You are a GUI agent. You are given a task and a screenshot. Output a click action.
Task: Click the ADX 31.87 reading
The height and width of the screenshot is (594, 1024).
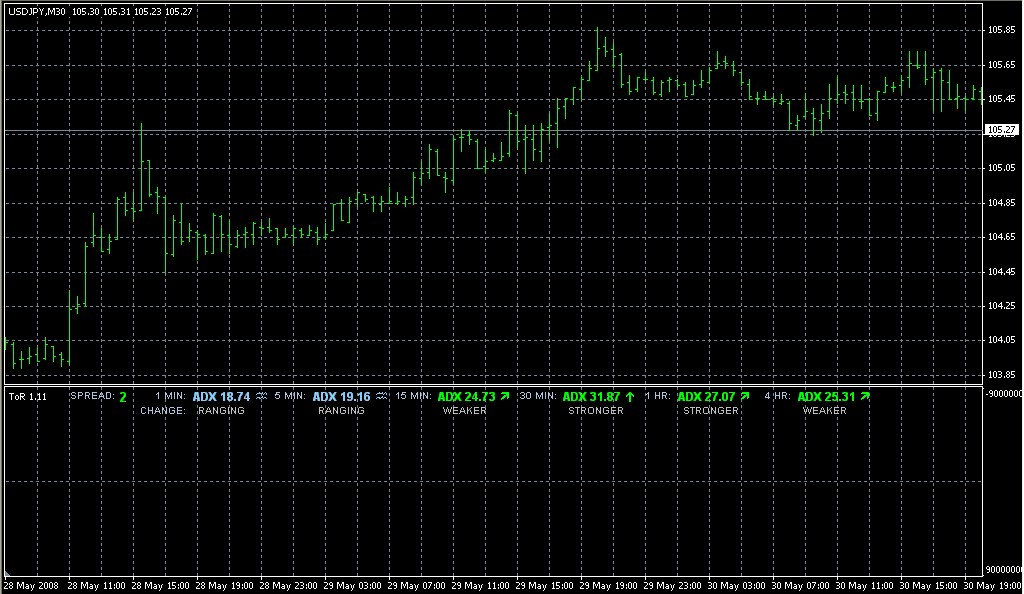point(591,397)
